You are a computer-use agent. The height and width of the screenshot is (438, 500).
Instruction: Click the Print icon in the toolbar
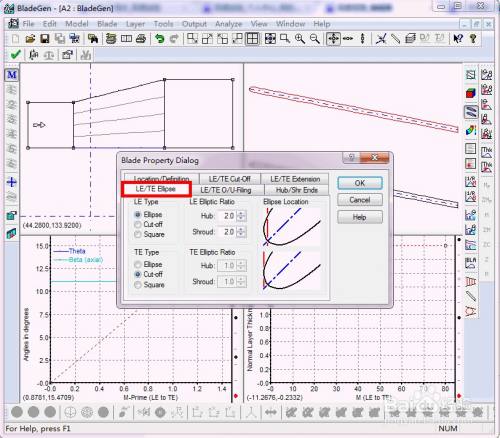[141, 39]
